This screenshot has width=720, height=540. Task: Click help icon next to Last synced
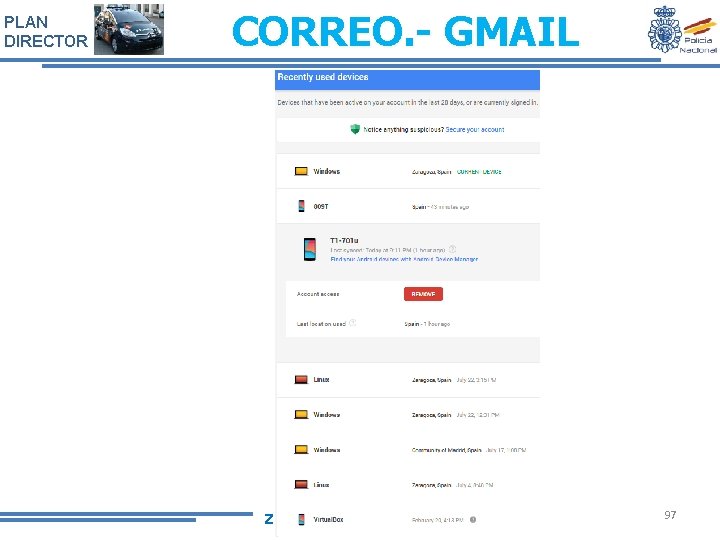pyautogui.click(x=452, y=249)
